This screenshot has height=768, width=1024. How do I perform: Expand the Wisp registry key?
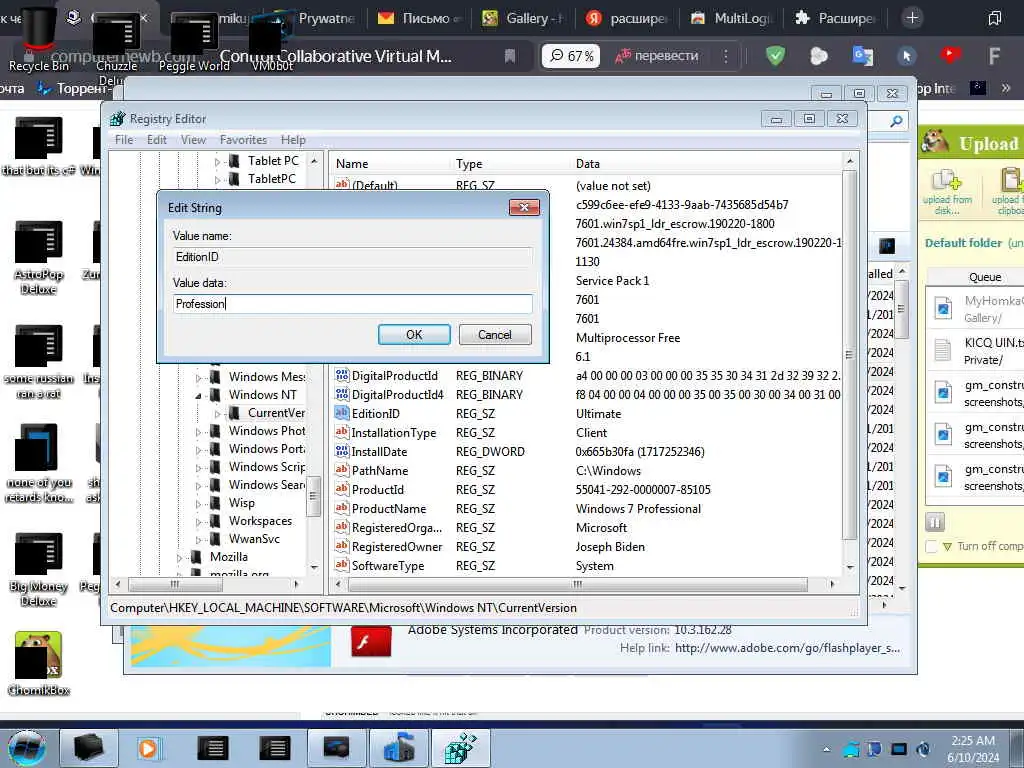198,504
